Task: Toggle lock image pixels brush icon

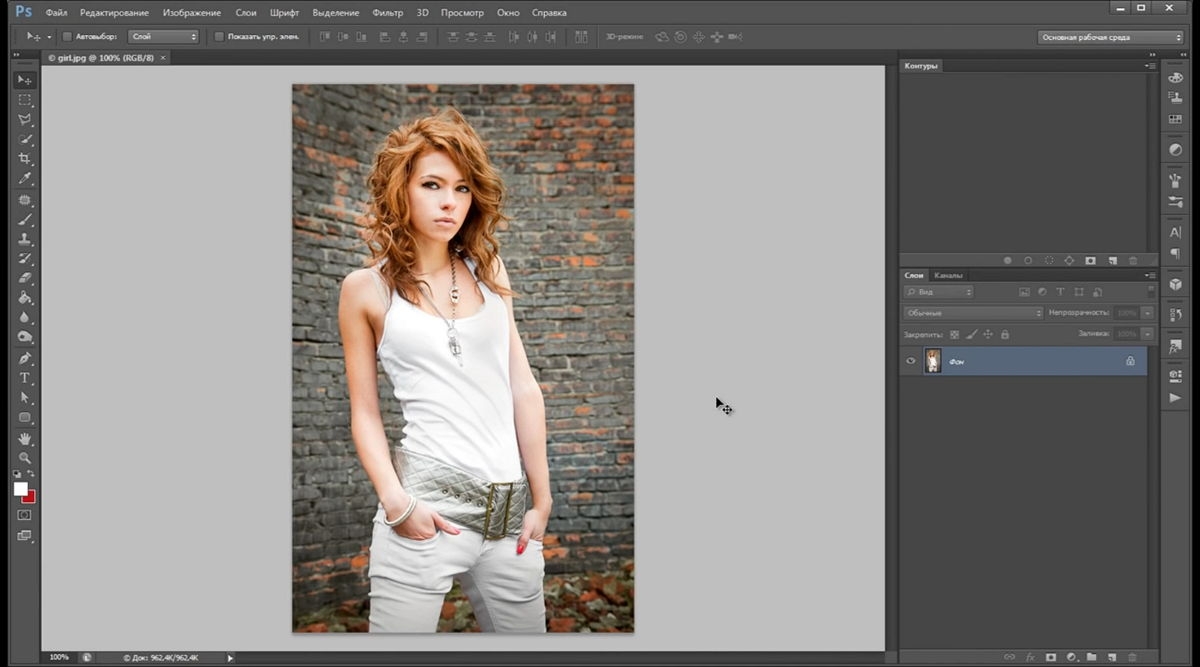Action: click(971, 334)
